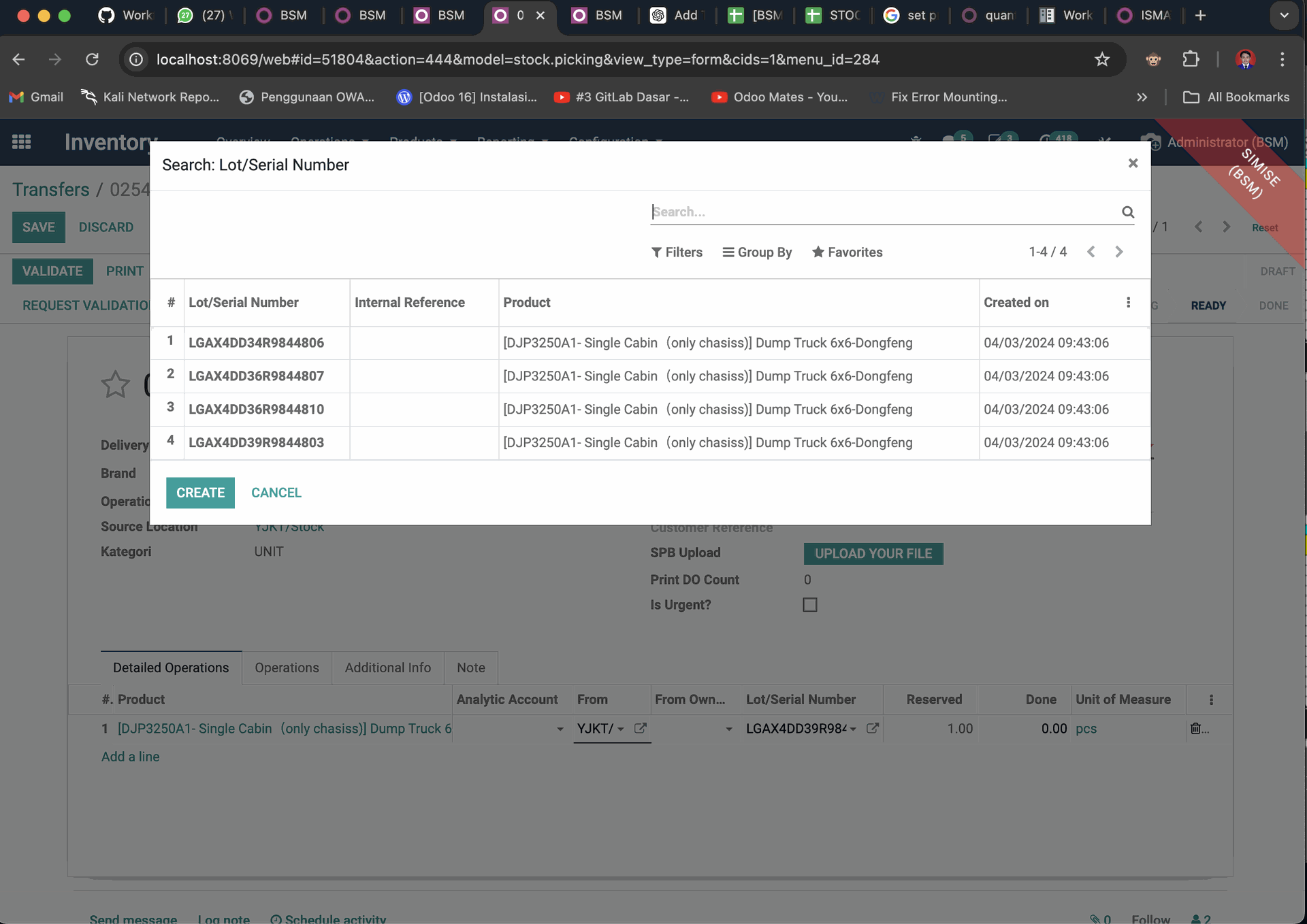This screenshot has height=924, width=1307.
Task: Open optional columns menu in dialog table
Action: coord(1128,302)
